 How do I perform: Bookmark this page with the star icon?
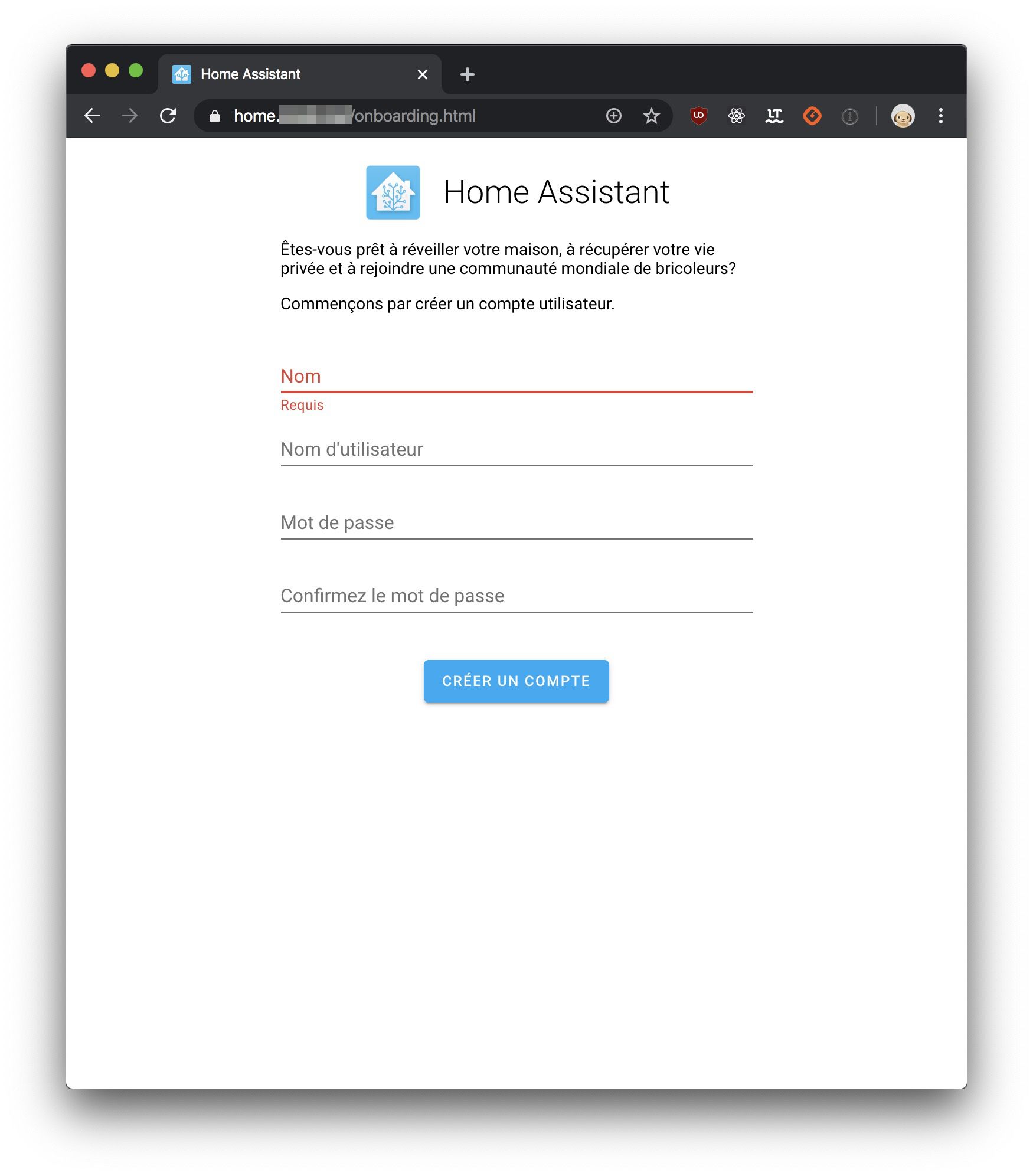pyautogui.click(x=651, y=116)
